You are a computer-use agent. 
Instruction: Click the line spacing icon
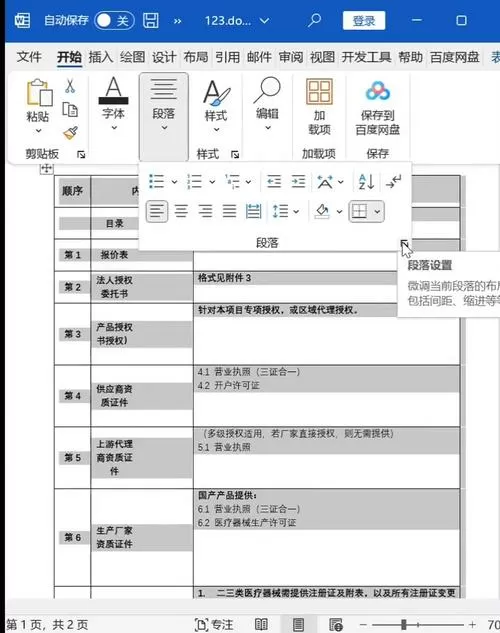pos(280,211)
